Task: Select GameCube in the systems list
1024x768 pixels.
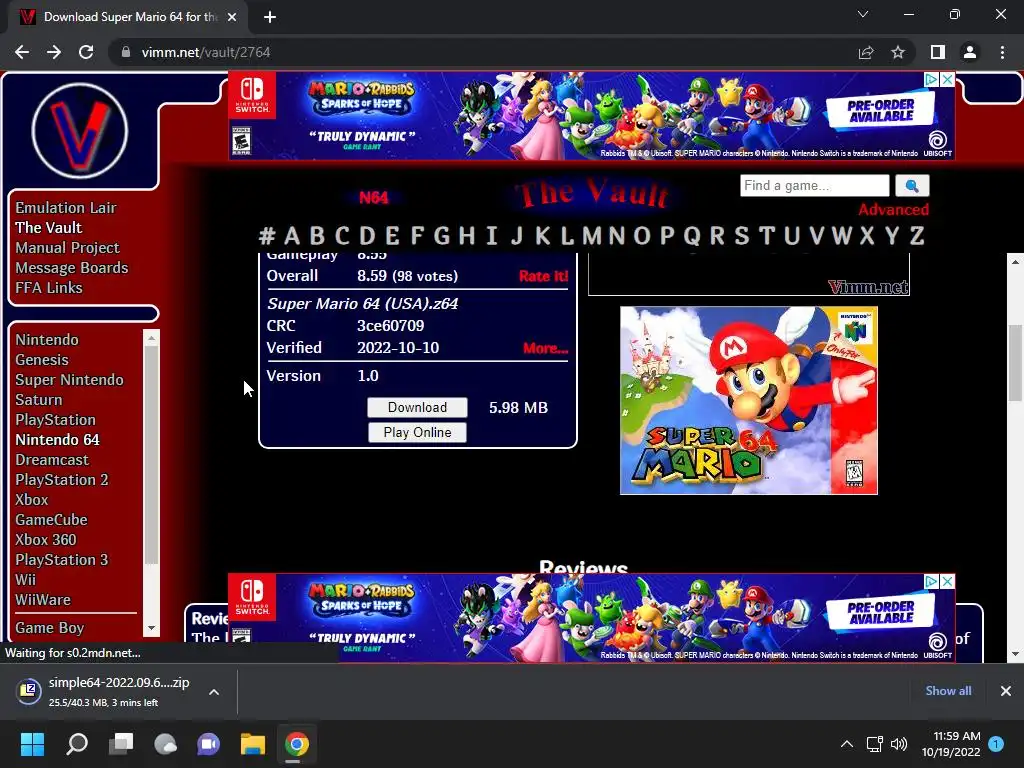Action: (x=52, y=520)
